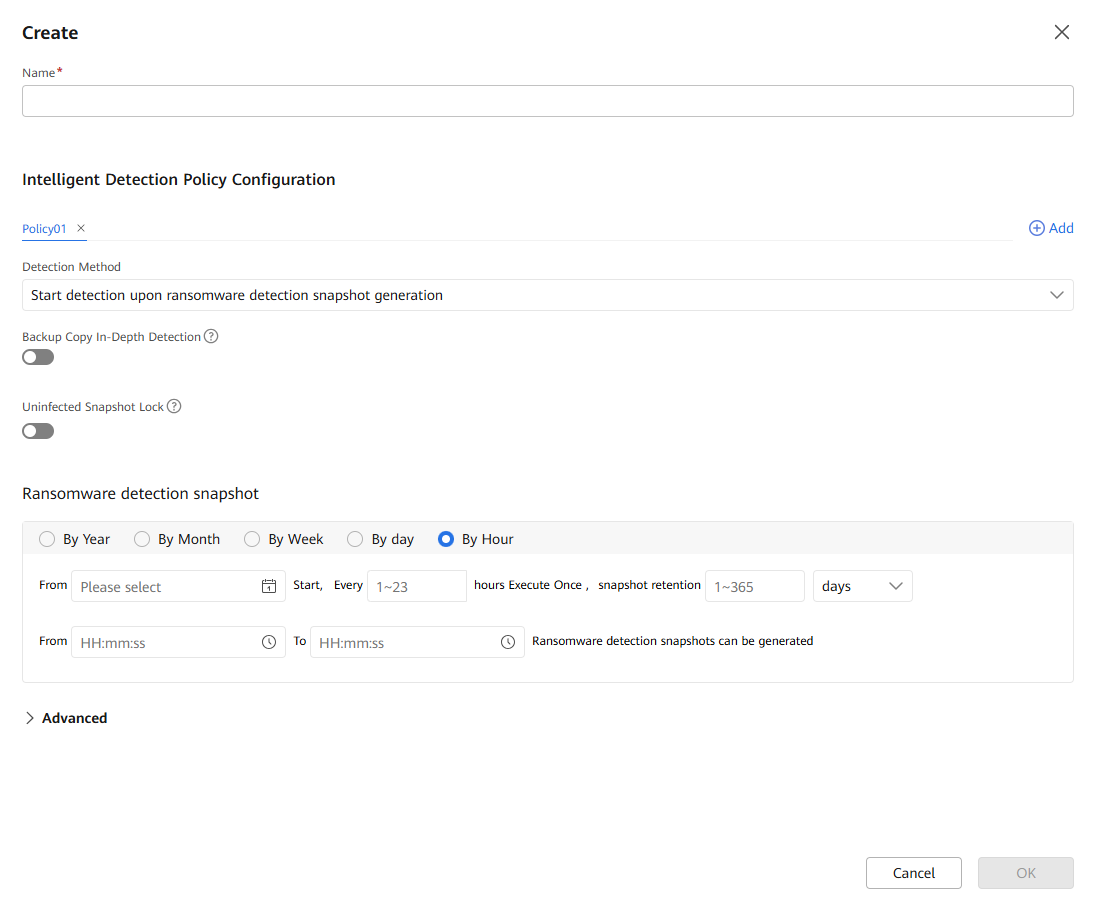1095x903 pixels.
Task: Switch to the Policy01 tab
Action: [x=44, y=229]
